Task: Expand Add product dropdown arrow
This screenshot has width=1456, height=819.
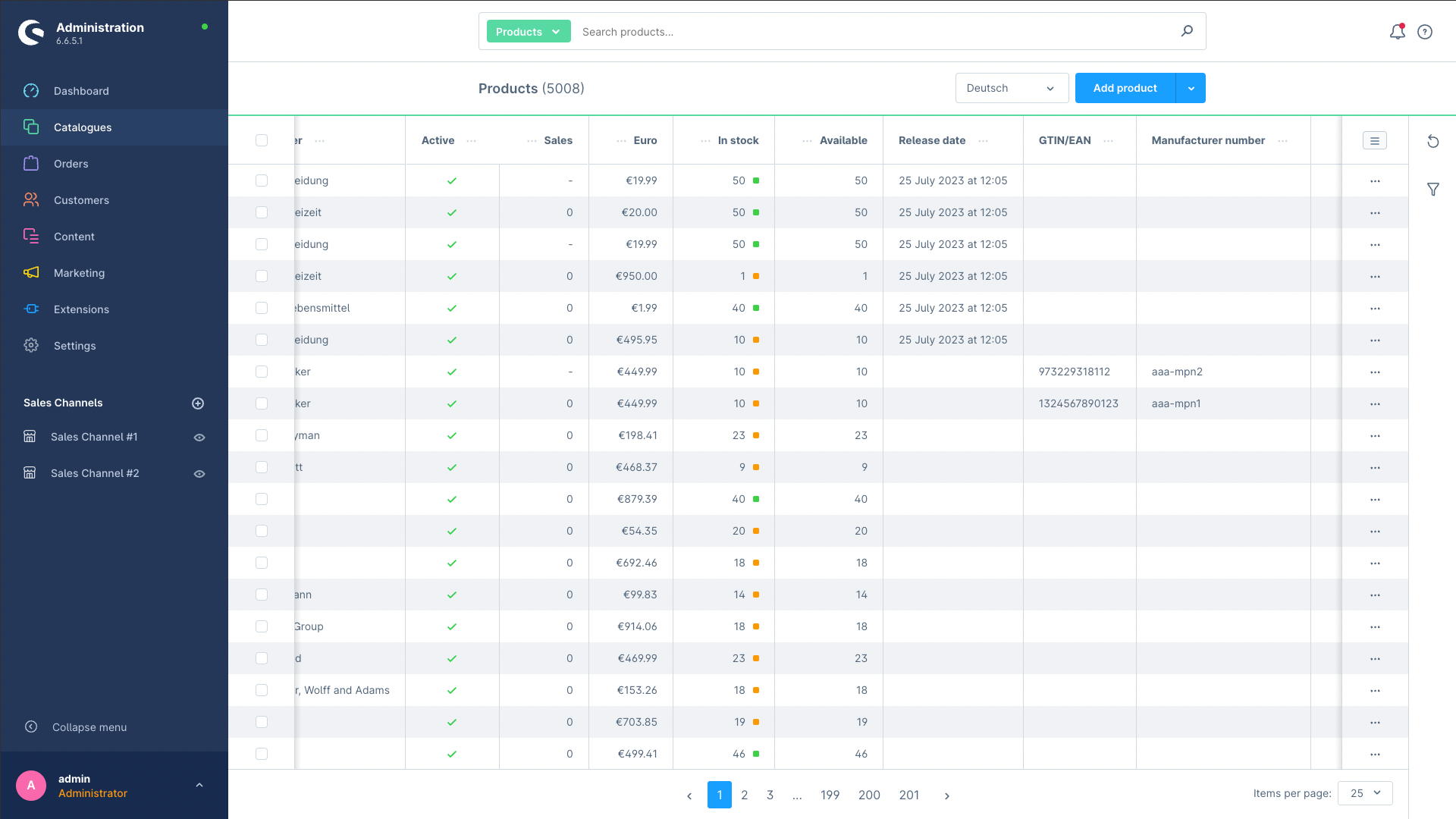Action: (x=1191, y=88)
